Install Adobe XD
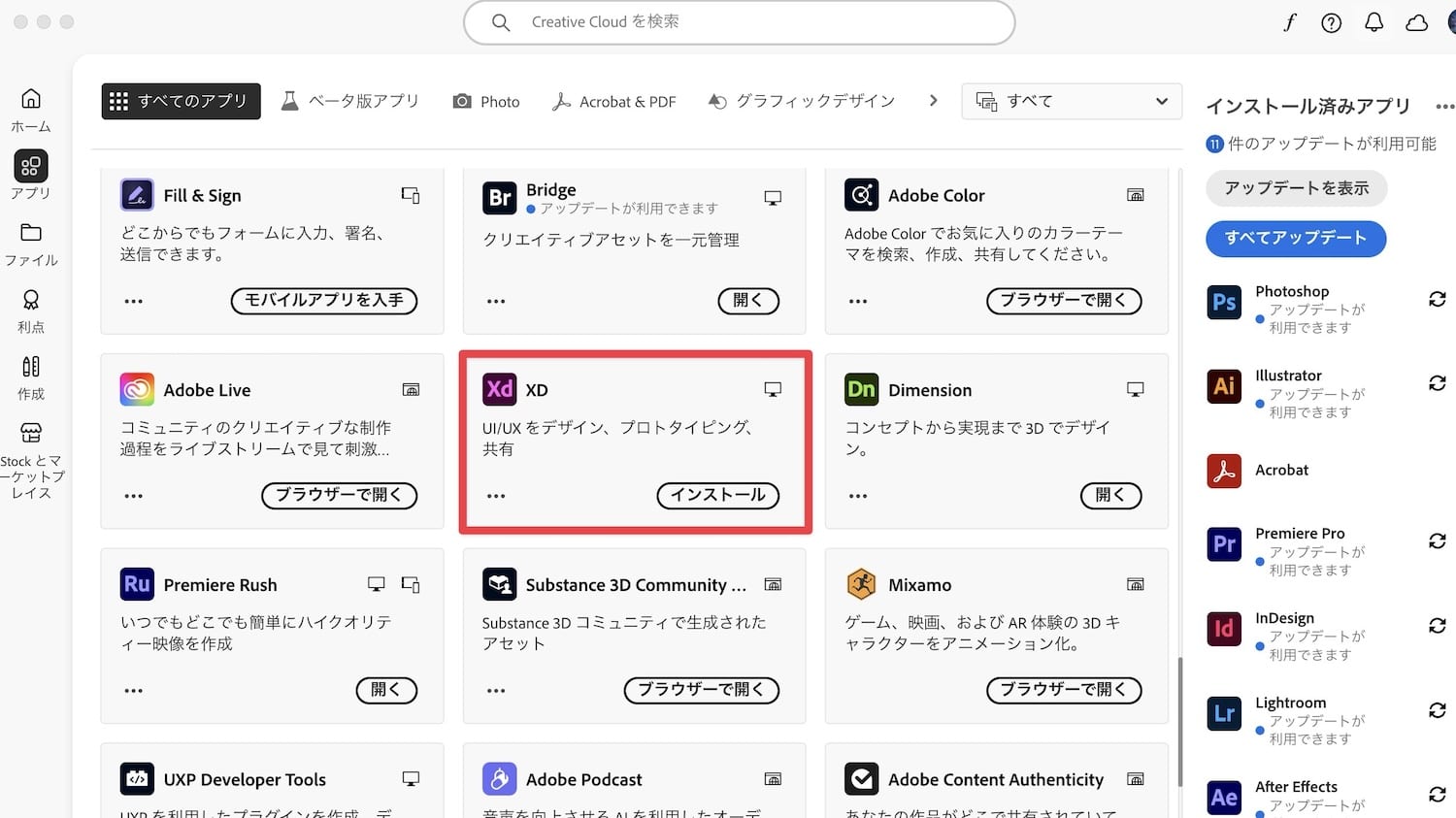Viewport: 1456px width, 818px height. [718, 496]
